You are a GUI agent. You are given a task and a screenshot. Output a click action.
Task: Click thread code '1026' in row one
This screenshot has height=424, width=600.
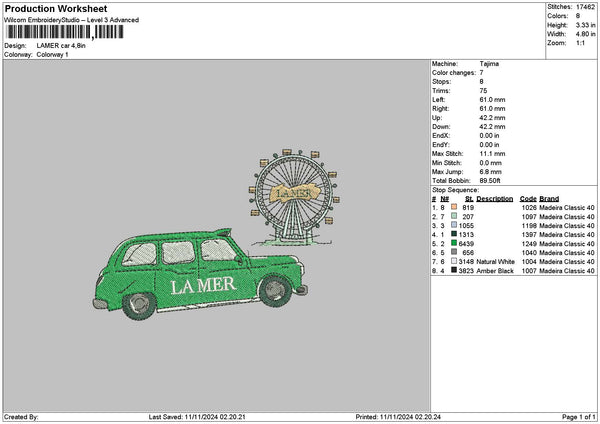[x=529, y=208]
